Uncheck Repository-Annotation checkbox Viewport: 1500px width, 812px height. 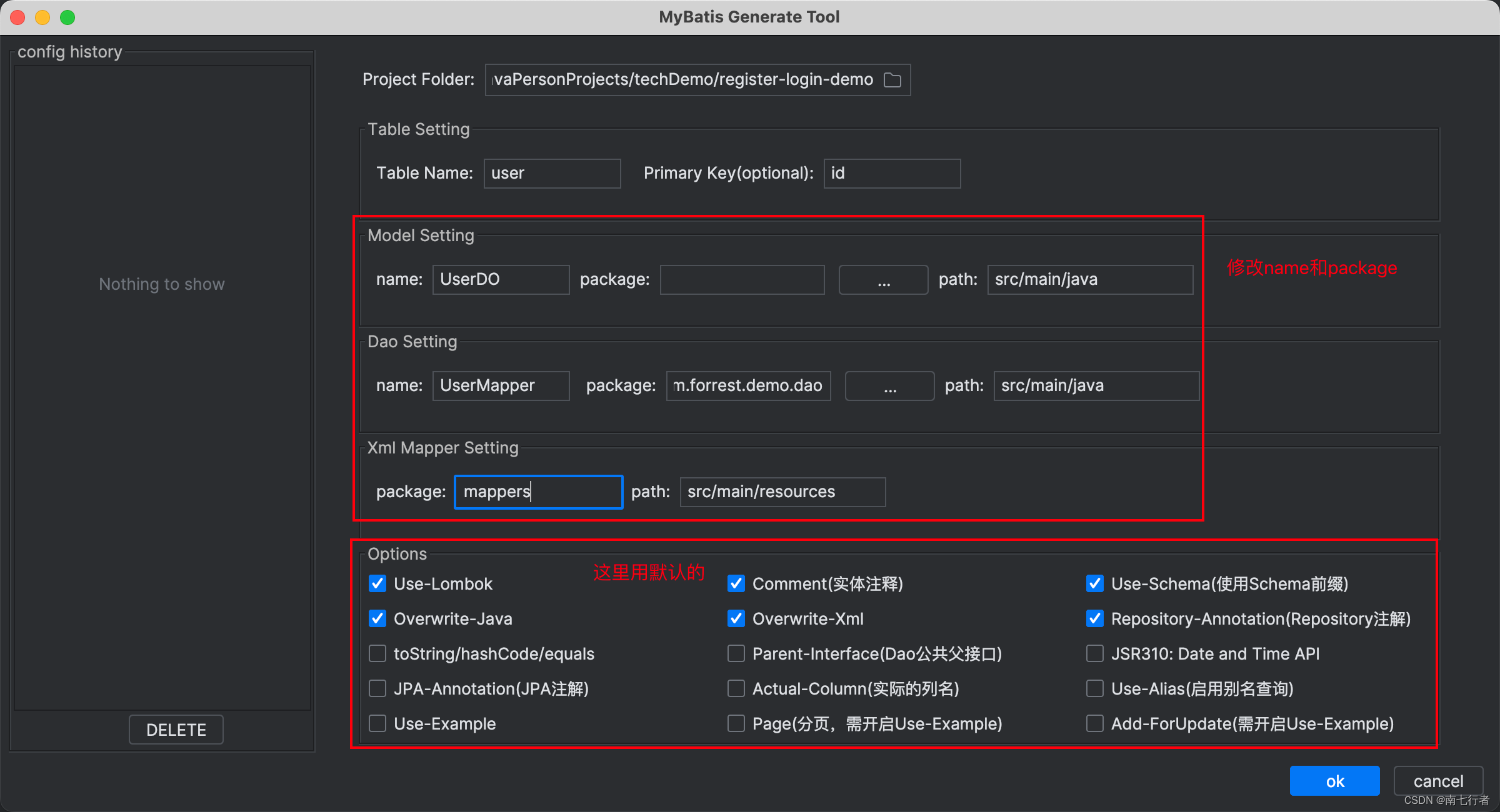tap(1095, 619)
